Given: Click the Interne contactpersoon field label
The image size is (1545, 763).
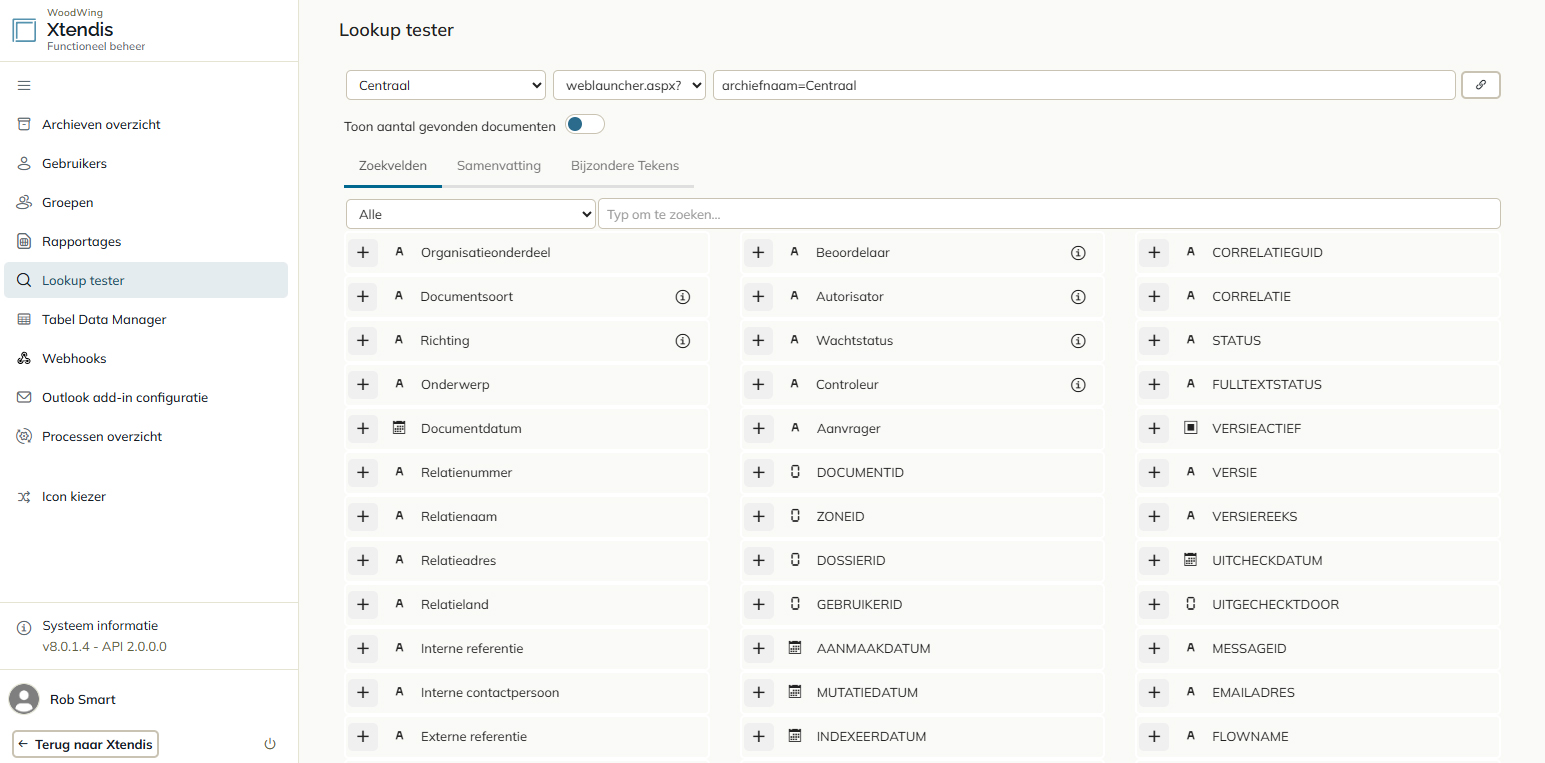Looking at the screenshot, I should pos(490,693).
